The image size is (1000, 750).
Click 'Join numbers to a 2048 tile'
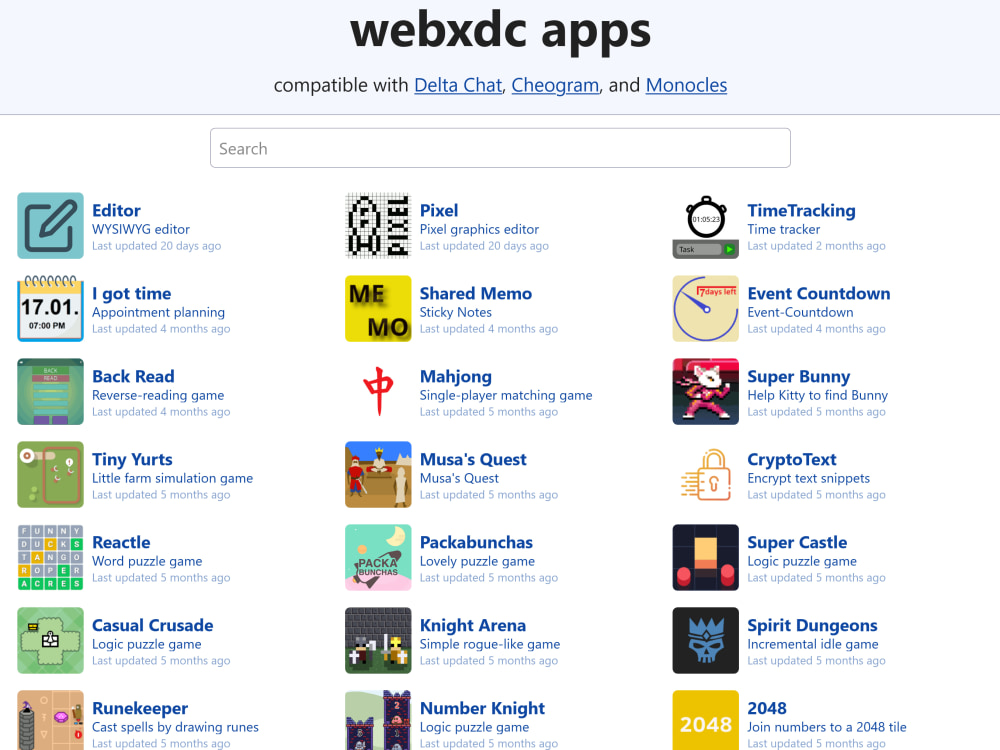pos(827,726)
